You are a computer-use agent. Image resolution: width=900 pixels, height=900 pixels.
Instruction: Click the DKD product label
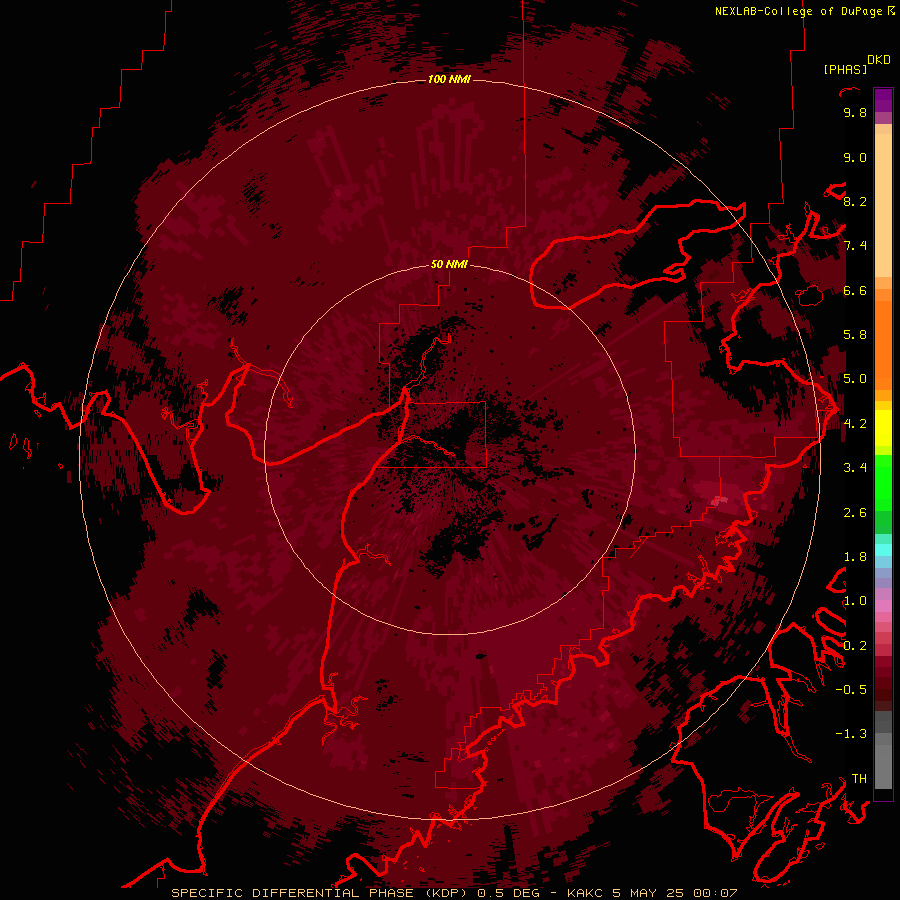coord(879,60)
